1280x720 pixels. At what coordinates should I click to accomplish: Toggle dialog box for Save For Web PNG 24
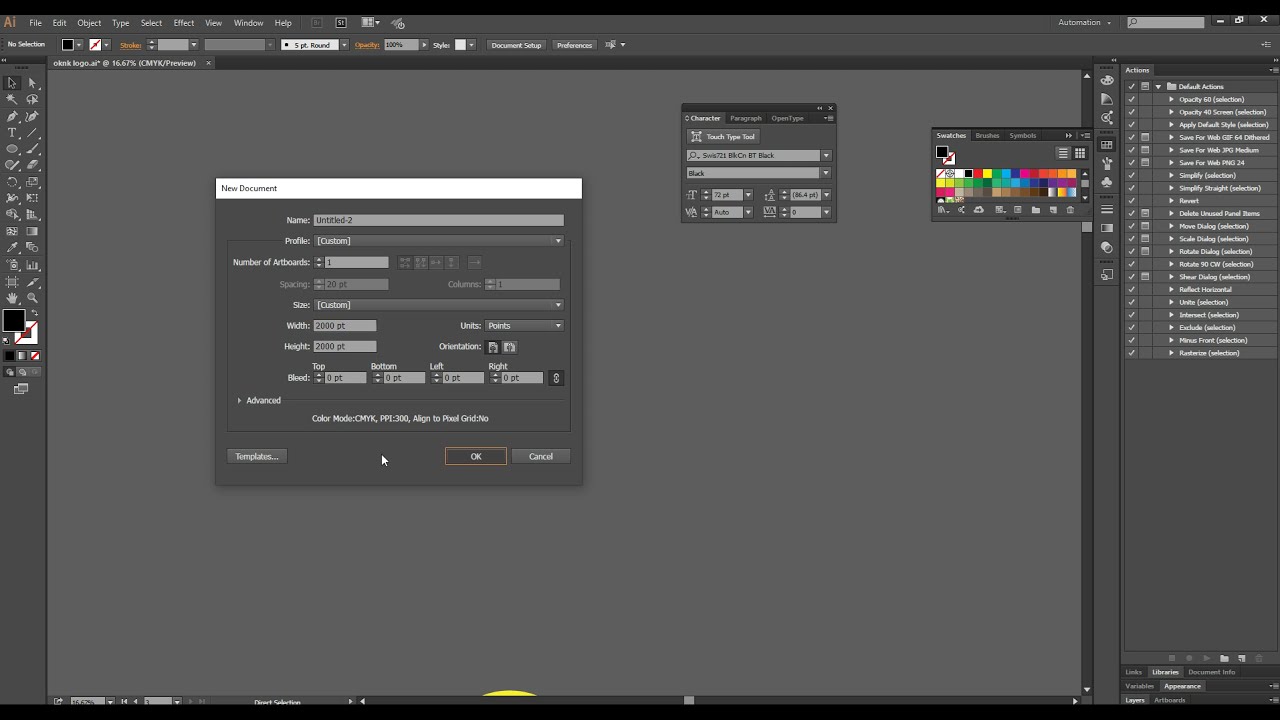point(1145,163)
